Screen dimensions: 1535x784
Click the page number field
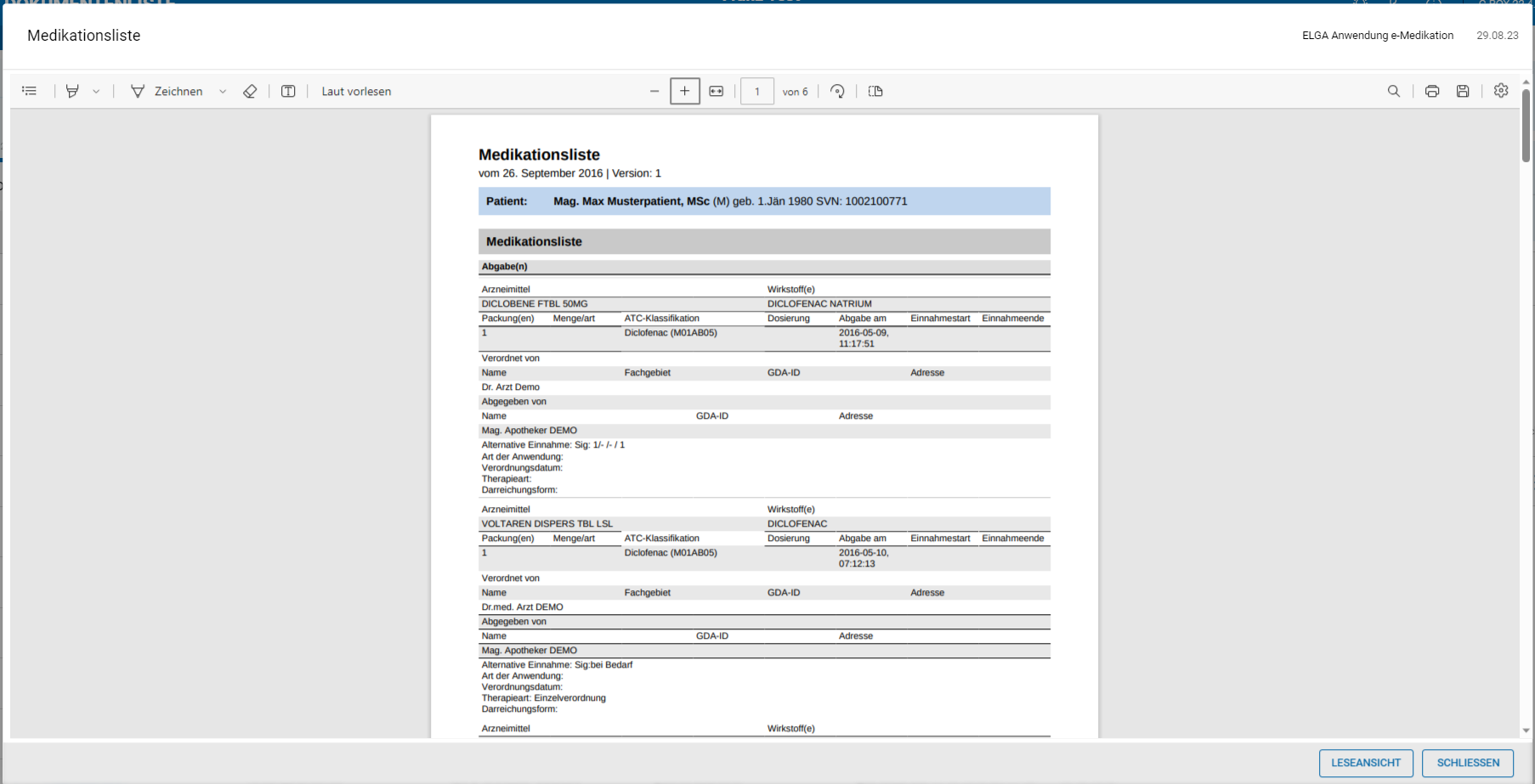coord(757,91)
